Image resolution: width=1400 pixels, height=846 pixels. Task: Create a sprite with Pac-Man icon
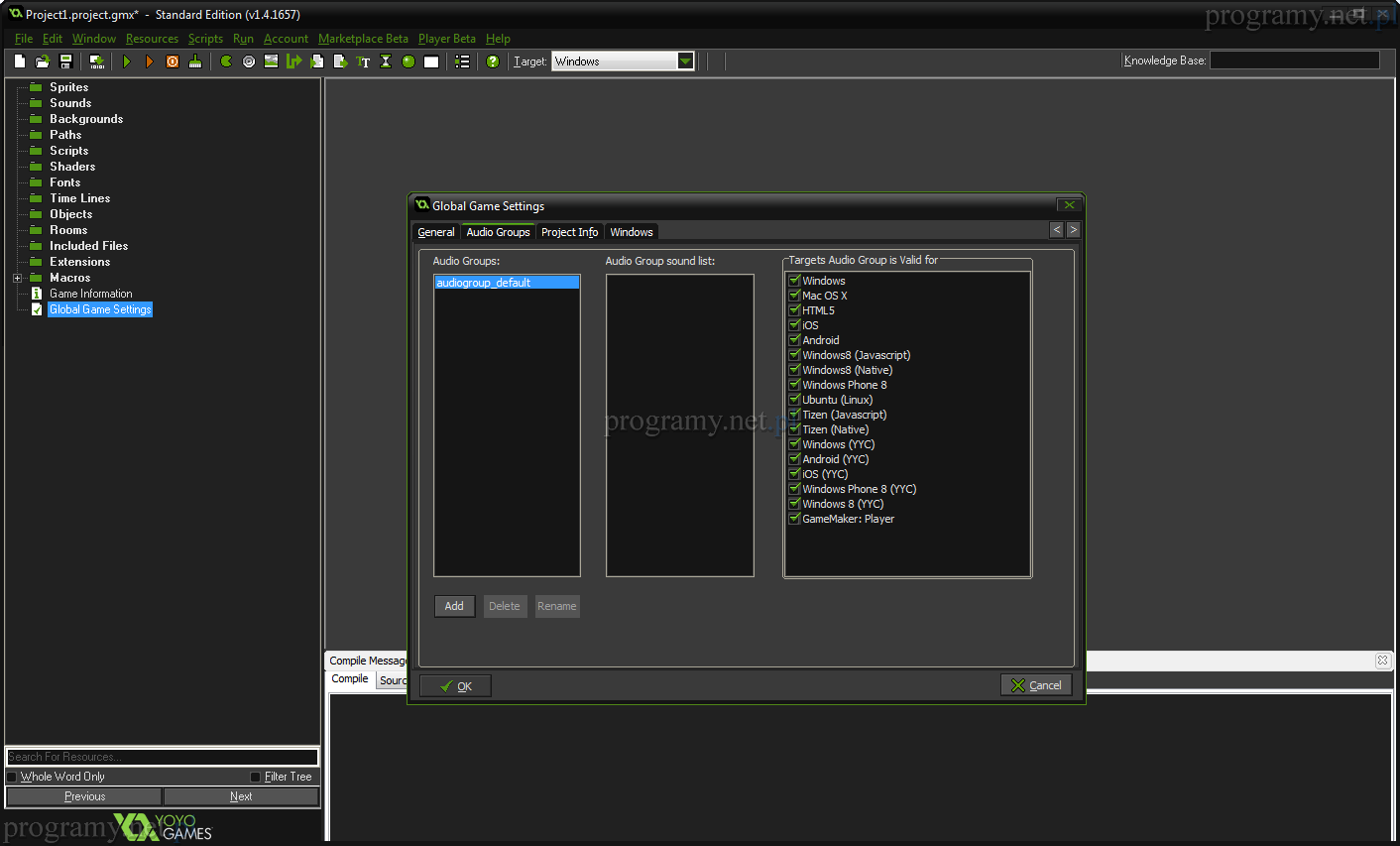point(226,61)
